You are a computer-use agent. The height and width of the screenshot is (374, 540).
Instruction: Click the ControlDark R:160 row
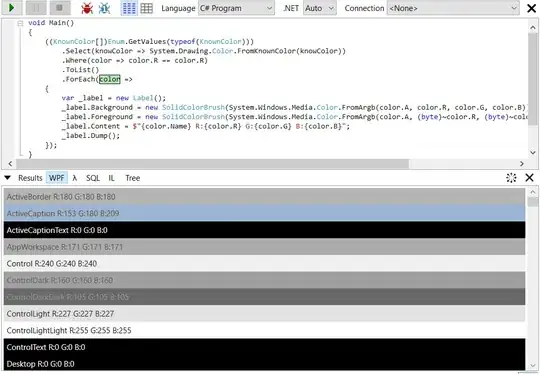click(264, 280)
